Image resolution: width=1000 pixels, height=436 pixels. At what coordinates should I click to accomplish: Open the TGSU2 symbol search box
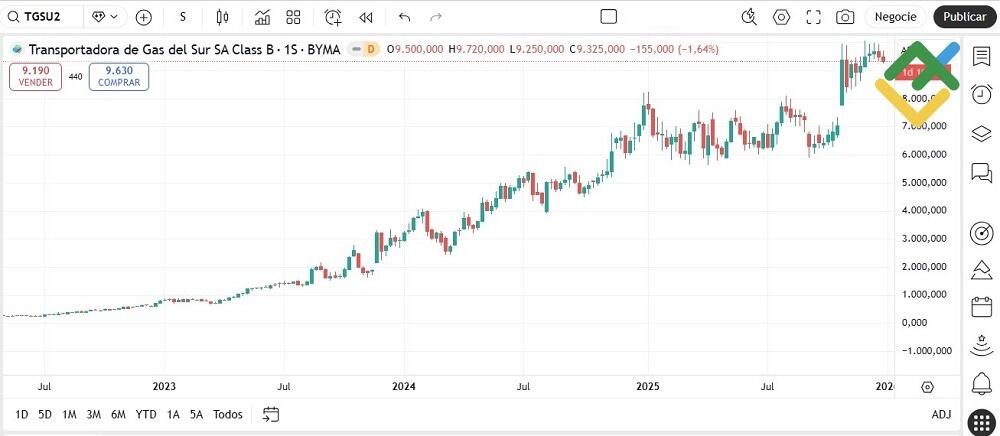coord(42,17)
